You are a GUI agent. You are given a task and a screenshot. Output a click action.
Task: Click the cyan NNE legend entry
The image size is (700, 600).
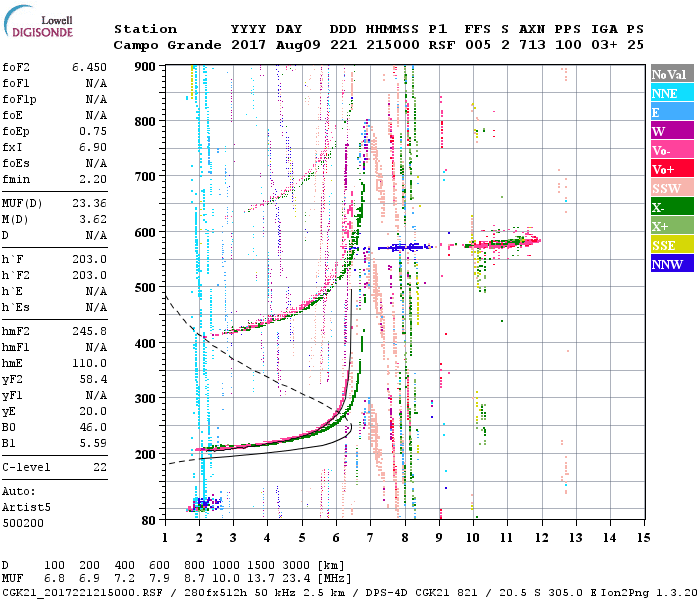click(671, 93)
